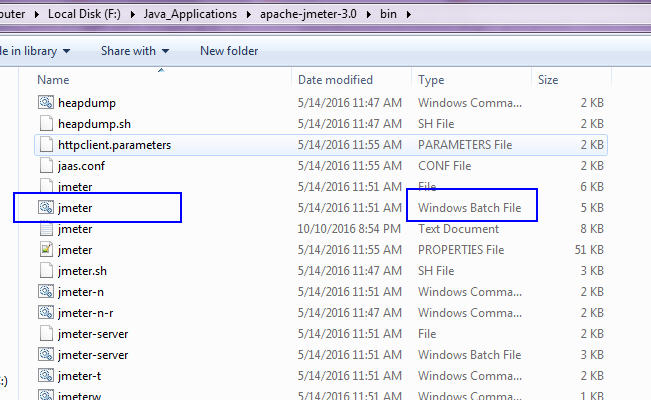Click the jmeter-server Batch File icon
The height and width of the screenshot is (400, 651).
tap(46, 354)
